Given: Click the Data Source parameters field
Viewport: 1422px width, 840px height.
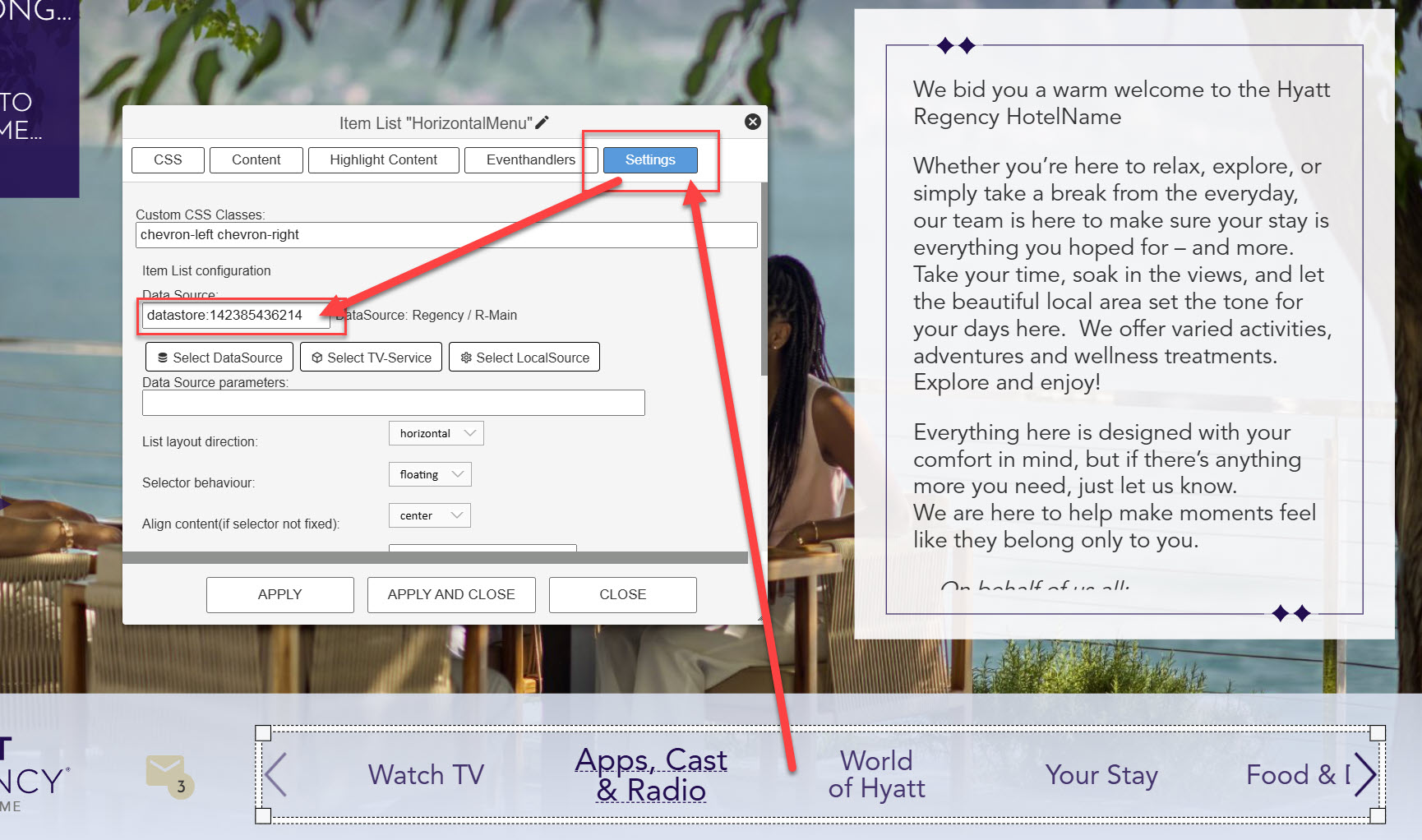Looking at the screenshot, I should 393,403.
